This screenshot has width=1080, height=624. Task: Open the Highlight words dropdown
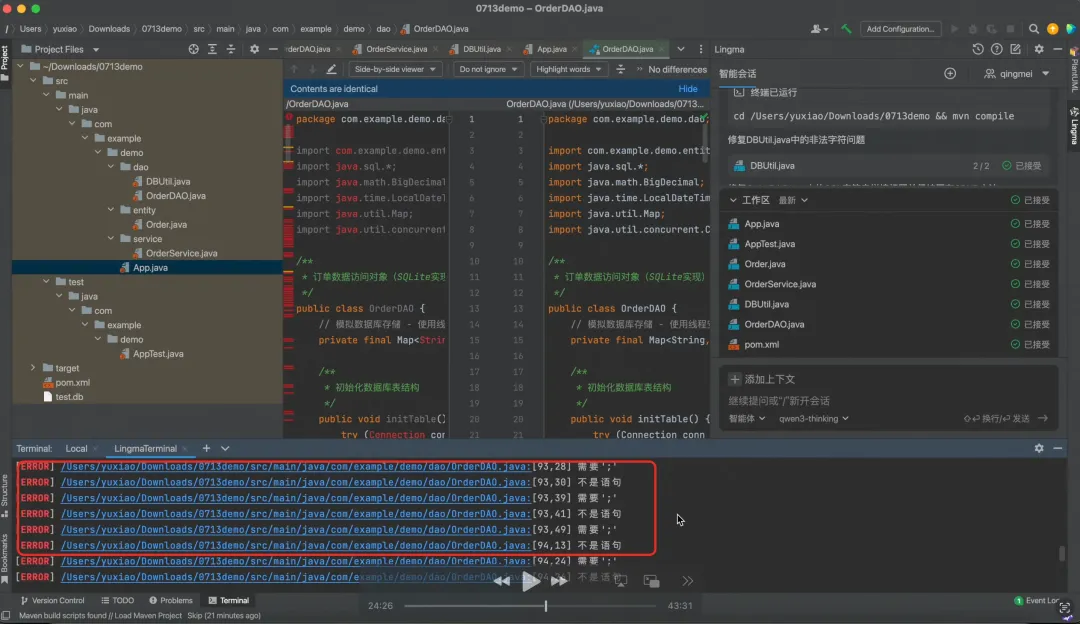568,69
